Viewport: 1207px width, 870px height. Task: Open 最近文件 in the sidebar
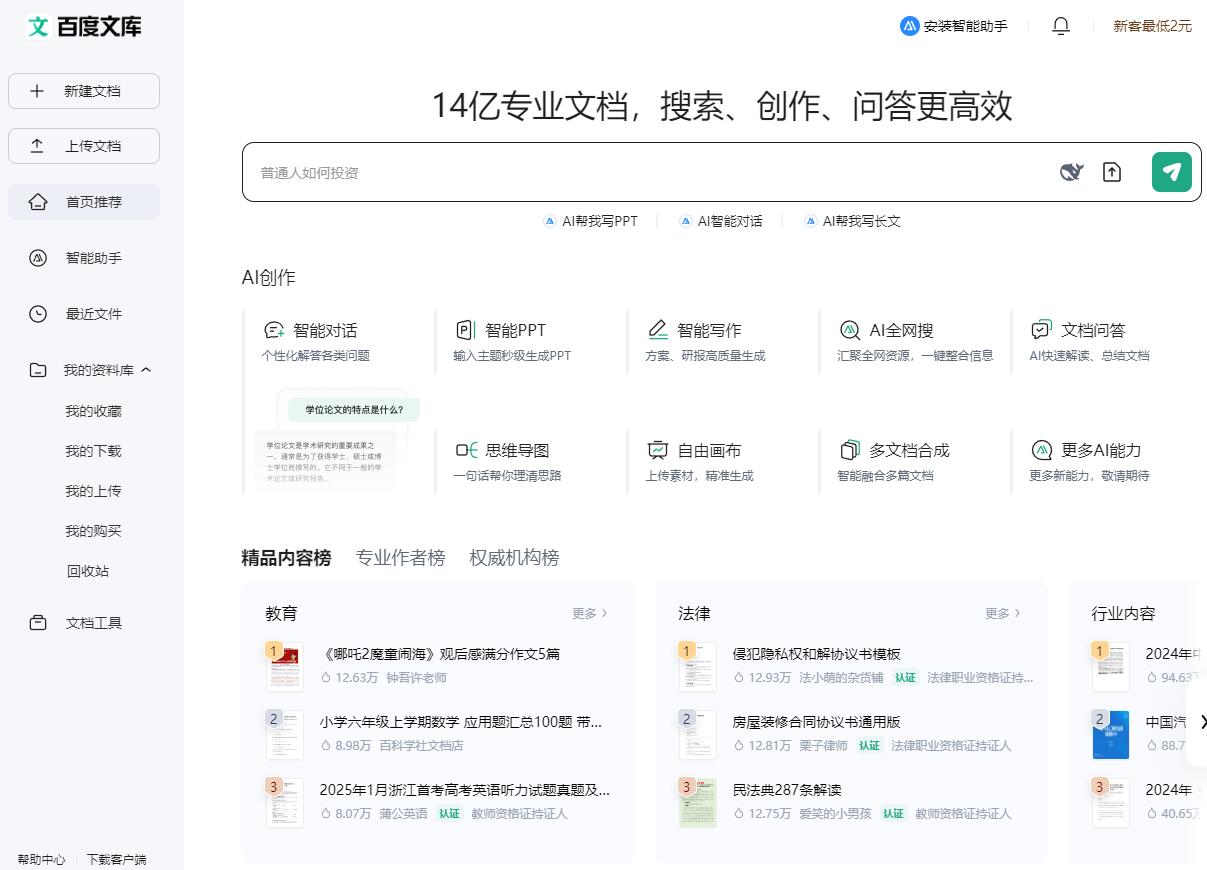click(x=84, y=314)
